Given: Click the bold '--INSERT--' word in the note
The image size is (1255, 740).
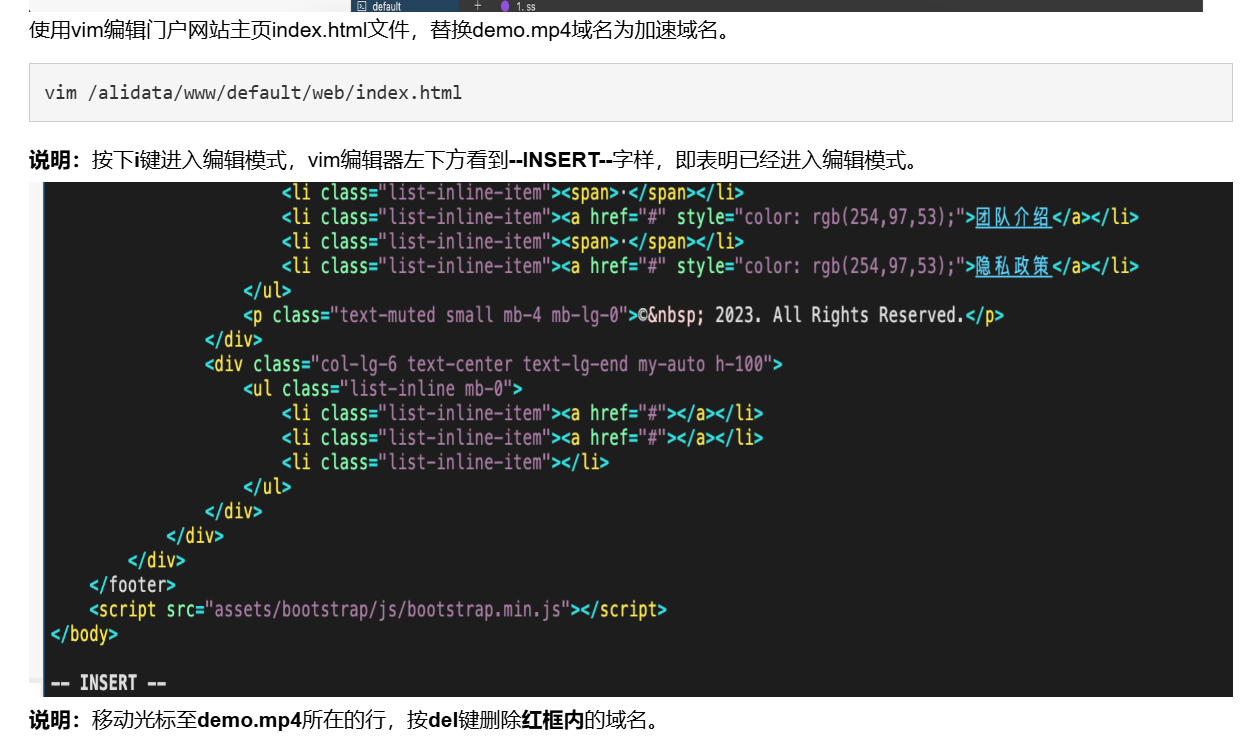Looking at the screenshot, I should 561,160.
